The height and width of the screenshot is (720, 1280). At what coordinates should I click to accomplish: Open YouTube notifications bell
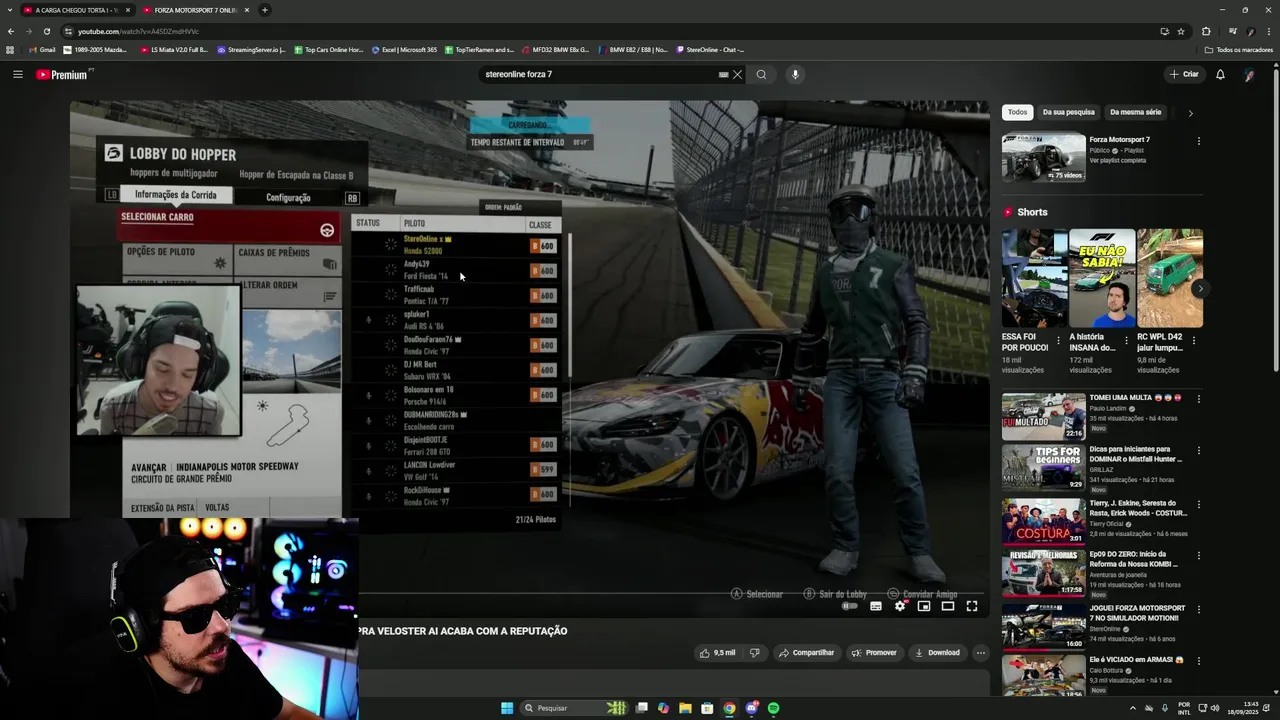point(1220,74)
